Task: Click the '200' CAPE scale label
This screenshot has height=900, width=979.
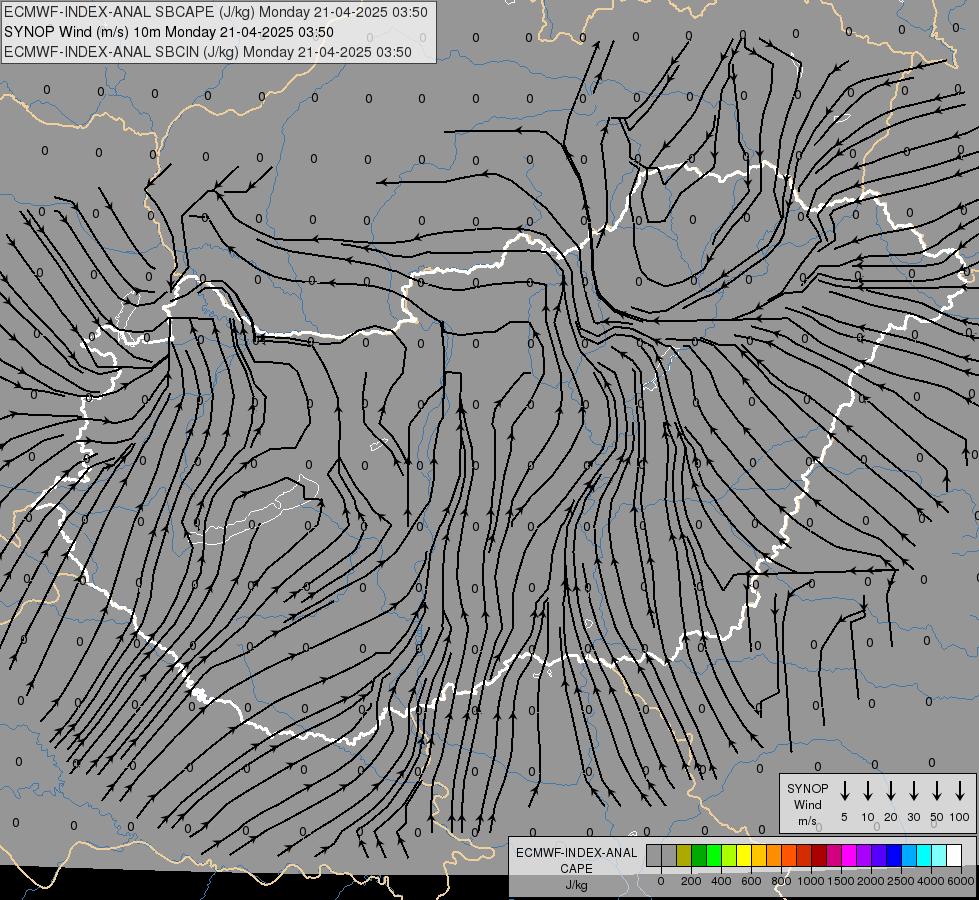Action: (691, 881)
